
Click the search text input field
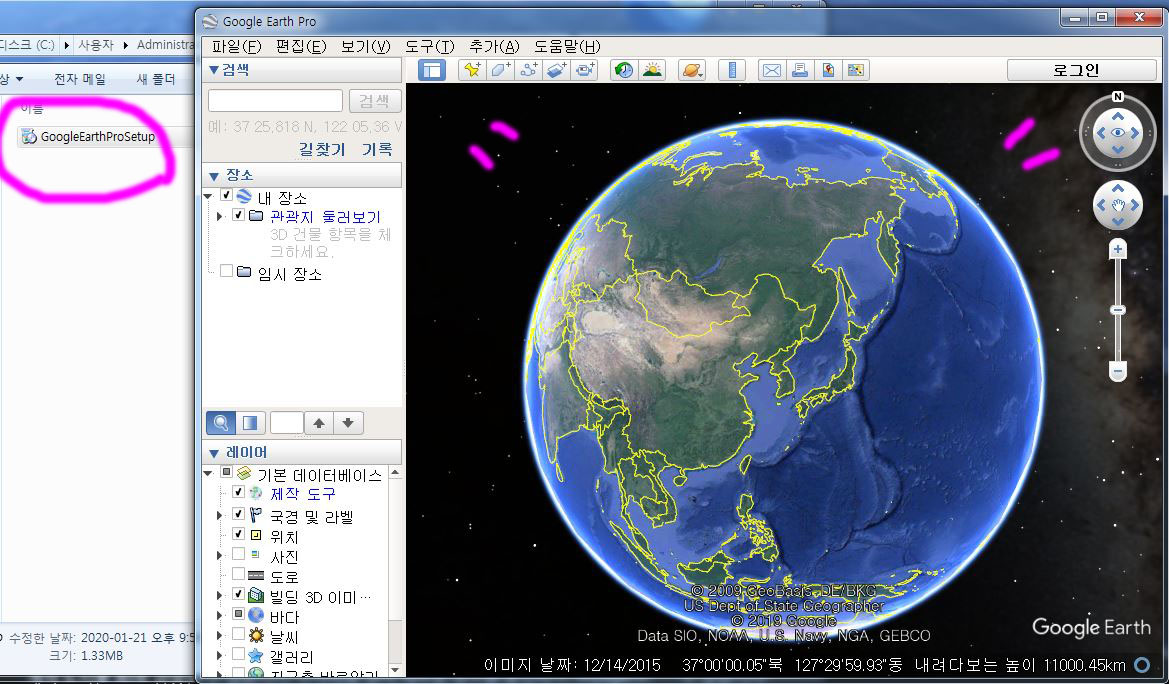(275, 101)
